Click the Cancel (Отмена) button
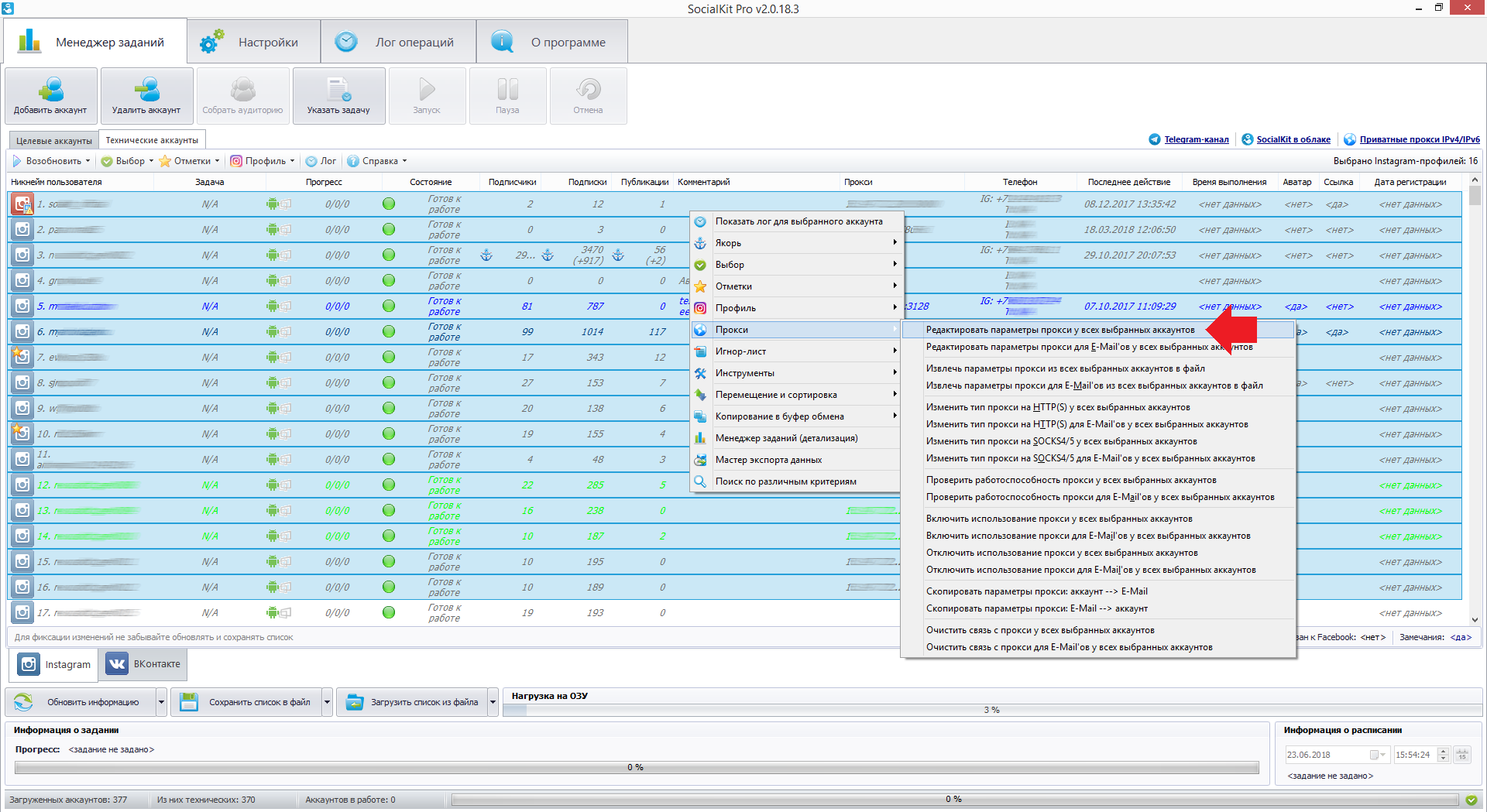Image resolution: width=1487 pixels, height=812 pixels. pos(588,96)
